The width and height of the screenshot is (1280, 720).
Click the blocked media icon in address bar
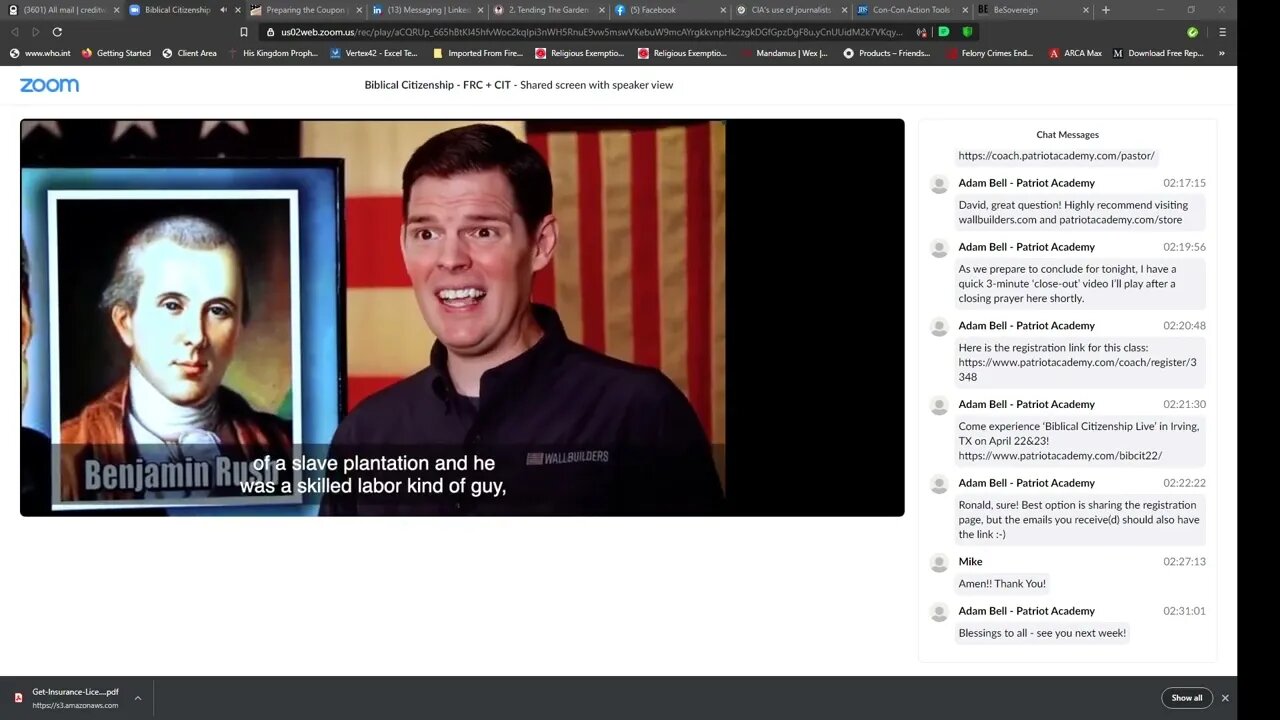921,32
